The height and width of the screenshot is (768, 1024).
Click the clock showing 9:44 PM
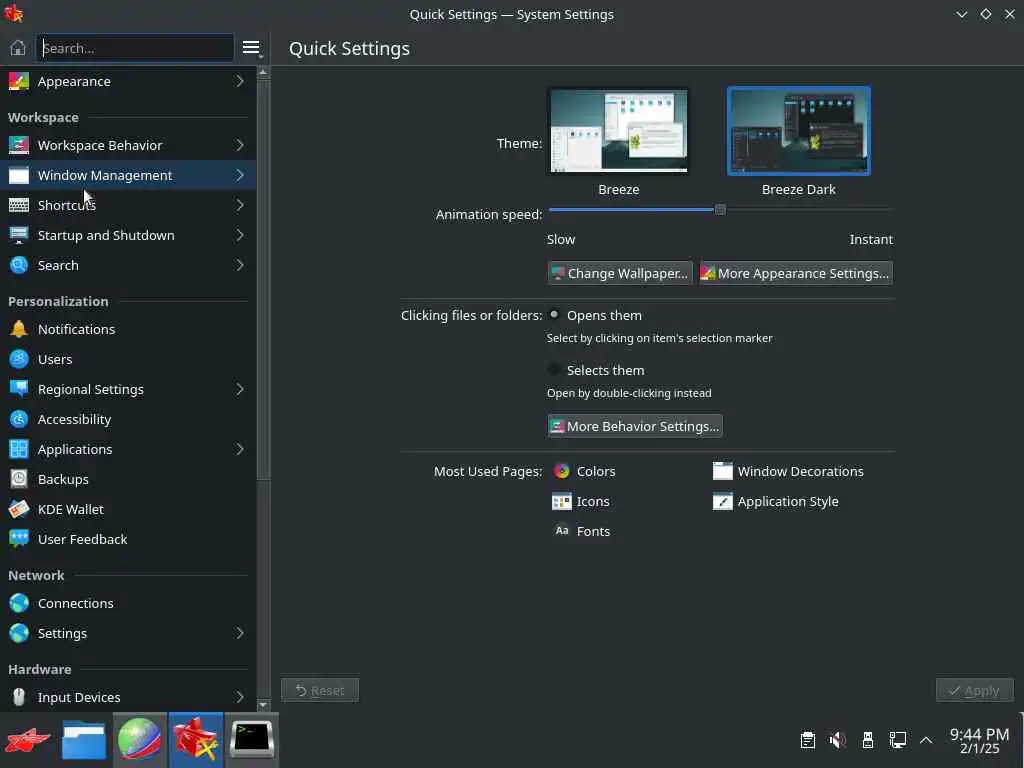click(979, 735)
